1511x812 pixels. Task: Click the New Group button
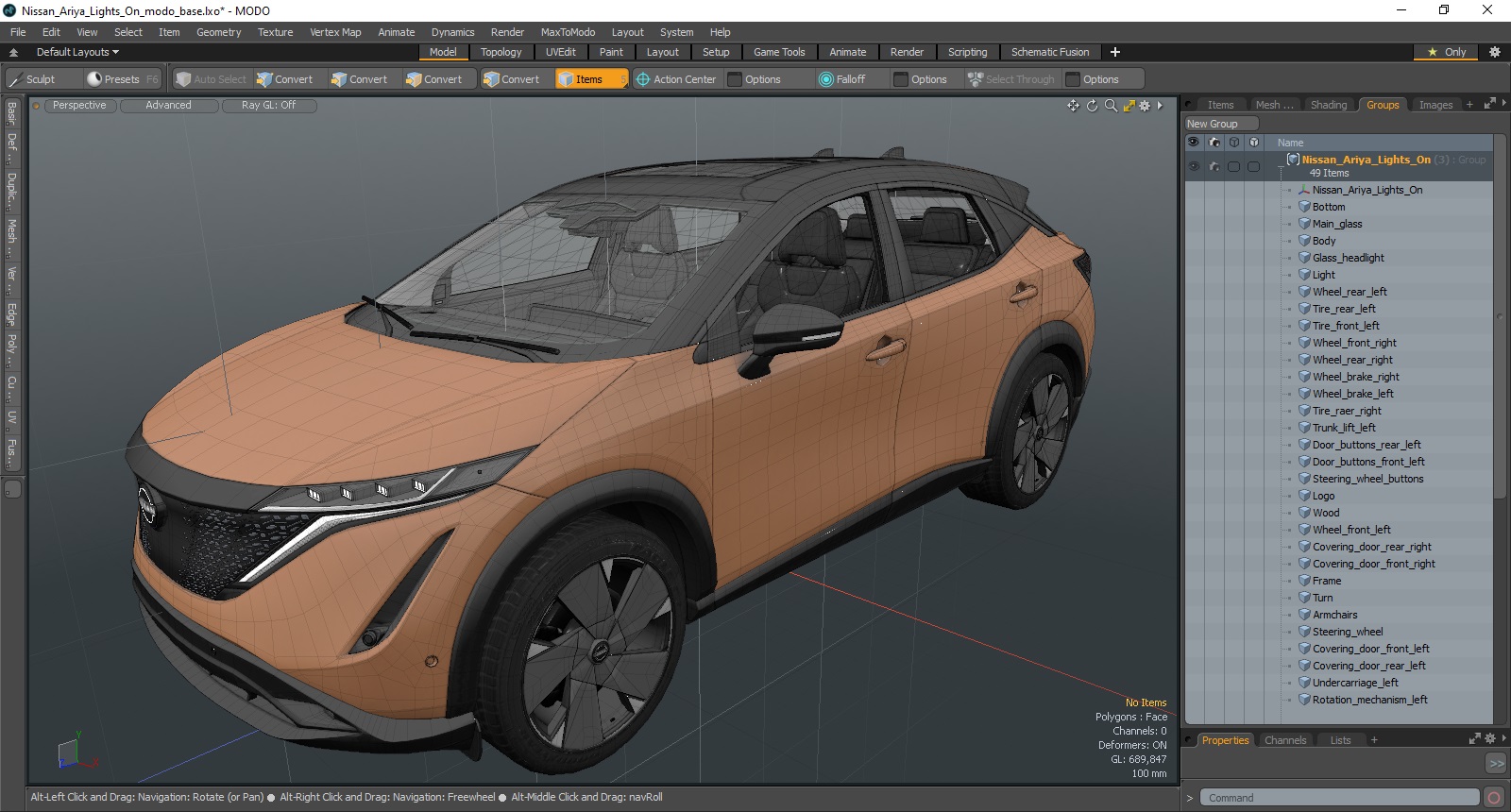point(1221,124)
